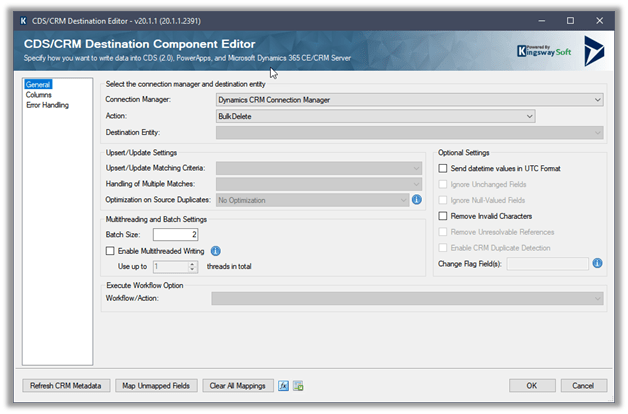The image size is (628, 414).
Task: Click the Map Unmapped Fields button
Action: pos(156,385)
